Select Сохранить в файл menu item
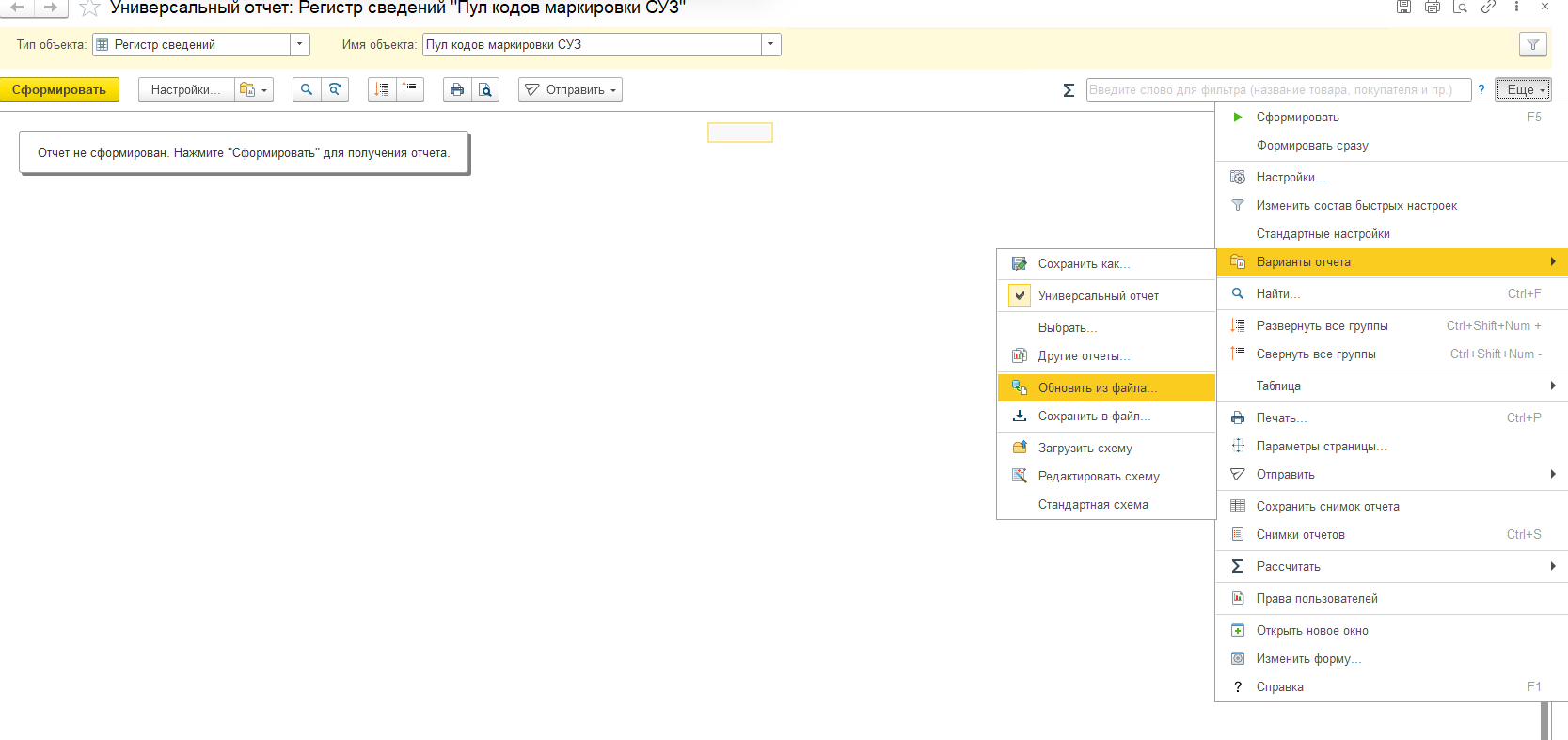 [x=1106, y=416]
